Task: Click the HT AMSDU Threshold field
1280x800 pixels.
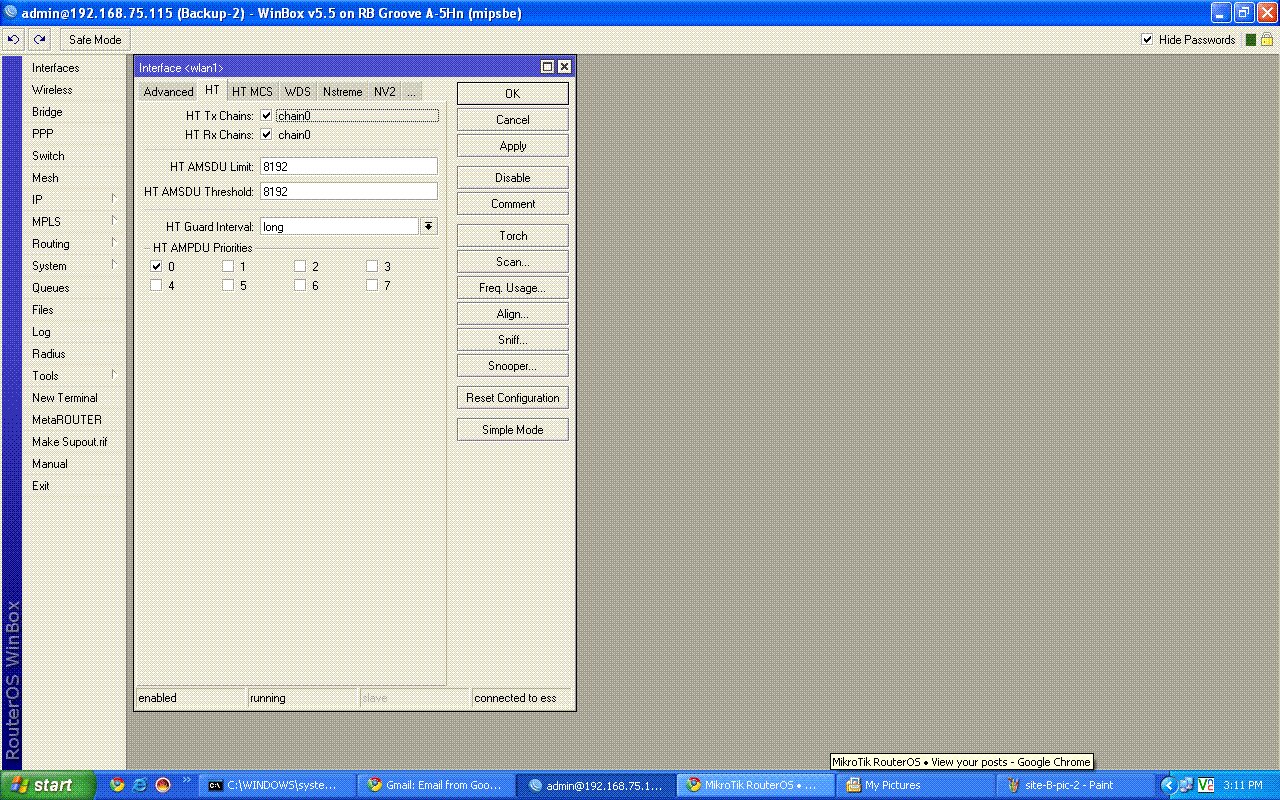Action: point(348,191)
